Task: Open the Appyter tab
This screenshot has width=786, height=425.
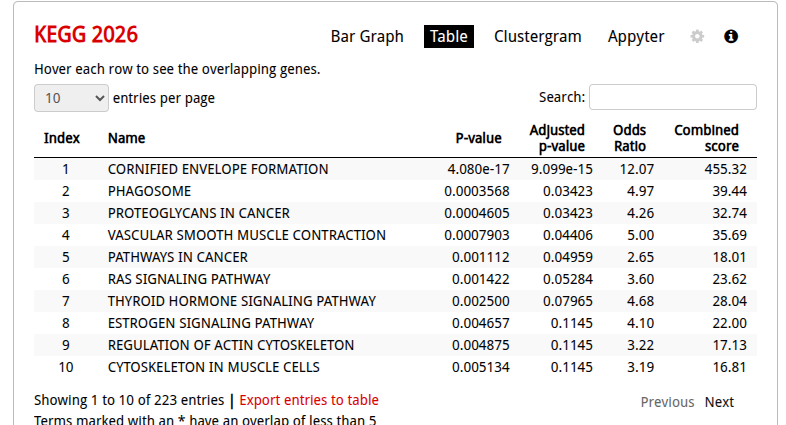Action: tap(636, 37)
